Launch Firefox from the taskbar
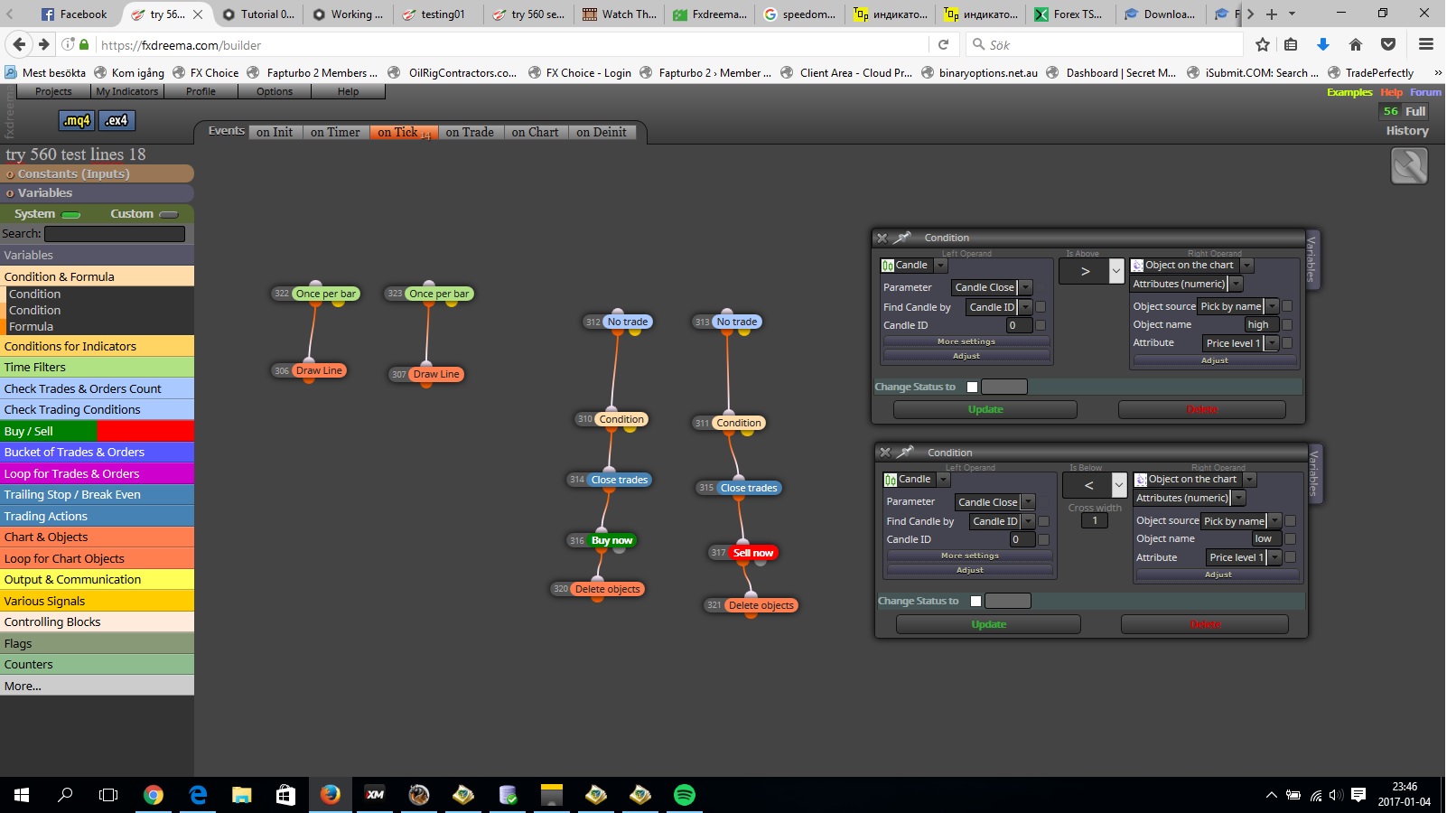The image size is (1456, 813). coord(331,795)
